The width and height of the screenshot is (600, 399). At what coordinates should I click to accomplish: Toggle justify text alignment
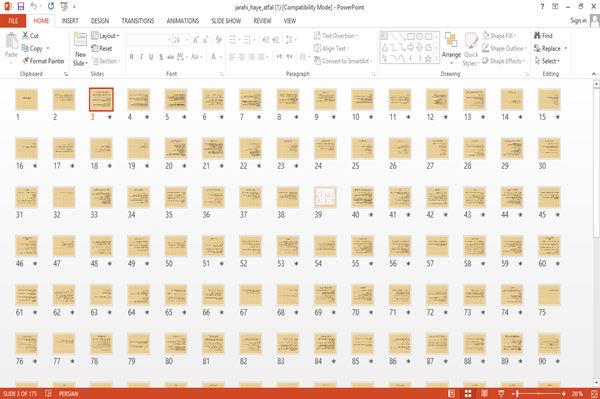(261, 57)
